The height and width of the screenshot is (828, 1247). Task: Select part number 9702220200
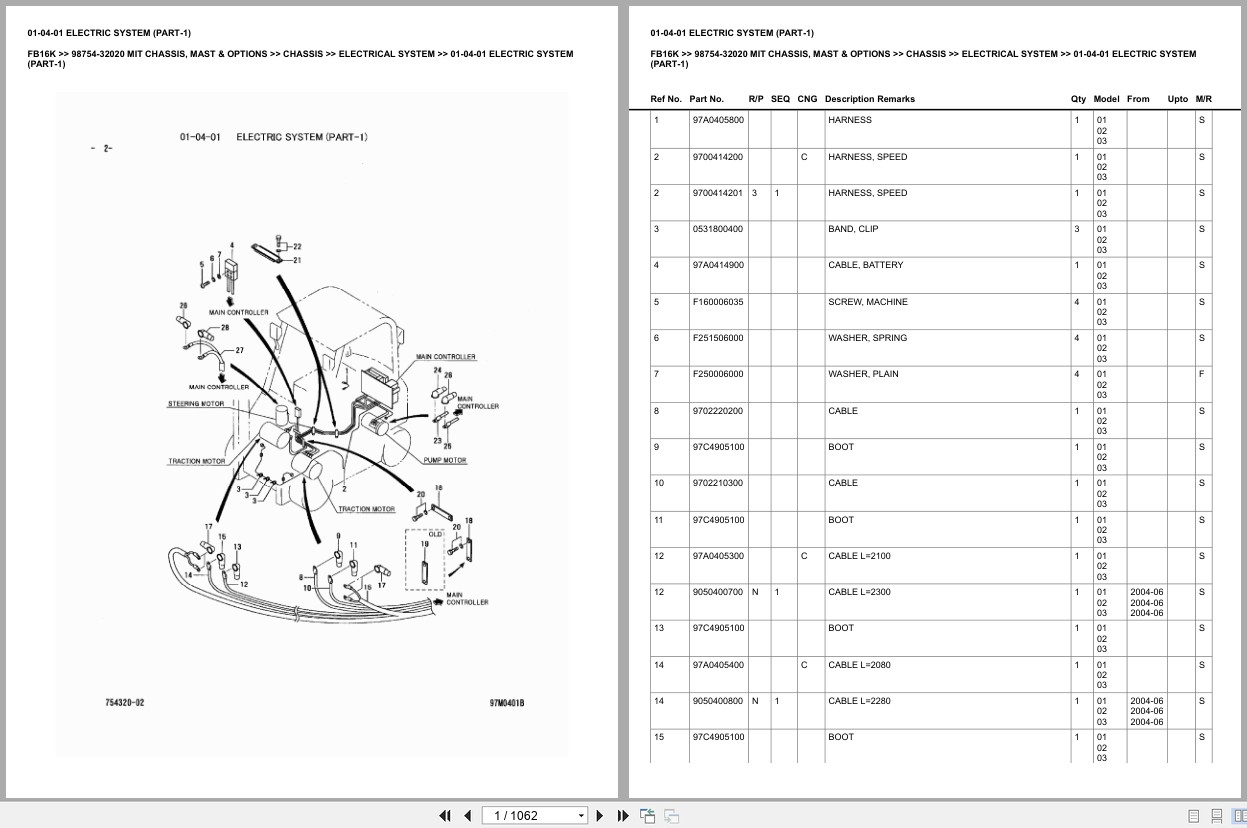pos(718,411)
